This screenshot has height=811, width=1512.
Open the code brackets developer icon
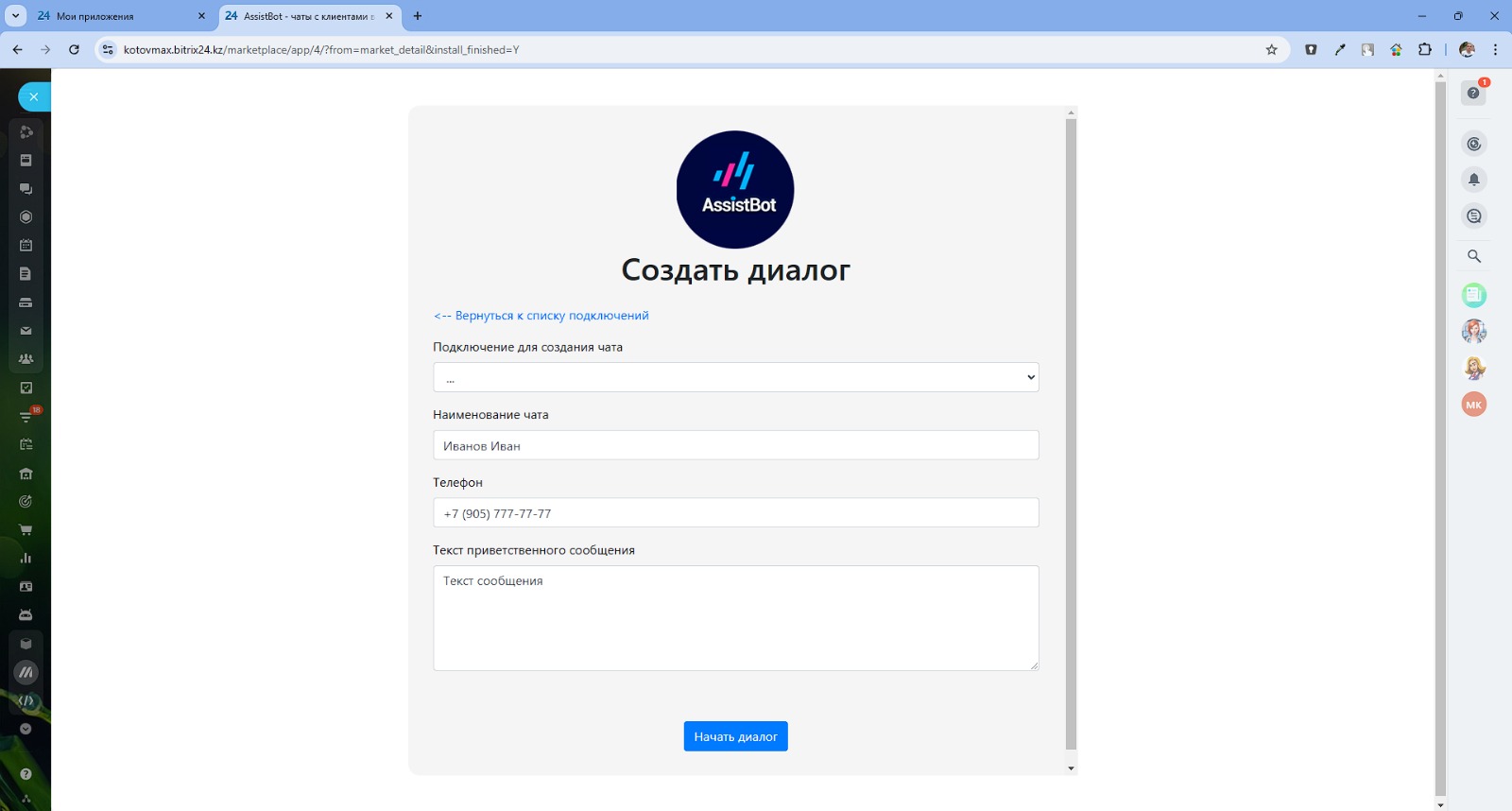point(26,700)
